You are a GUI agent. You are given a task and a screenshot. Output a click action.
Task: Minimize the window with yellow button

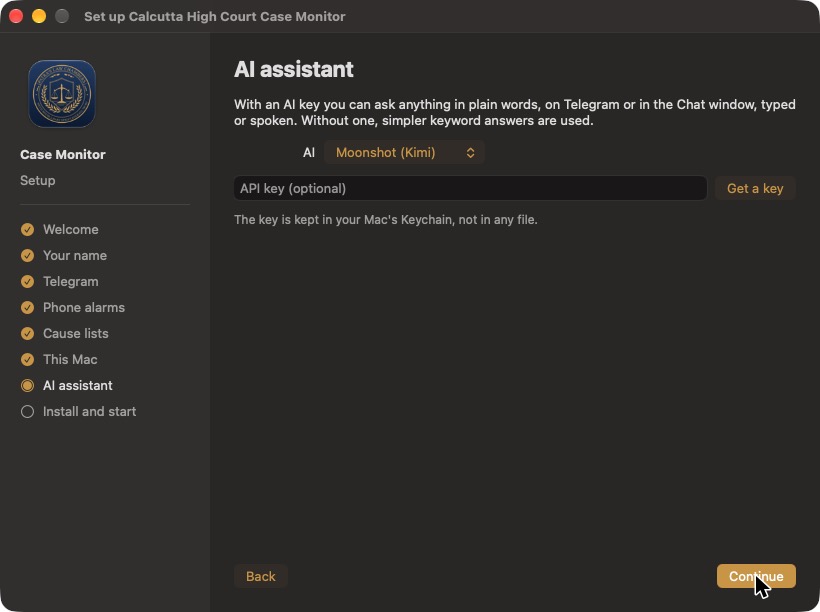39,16
